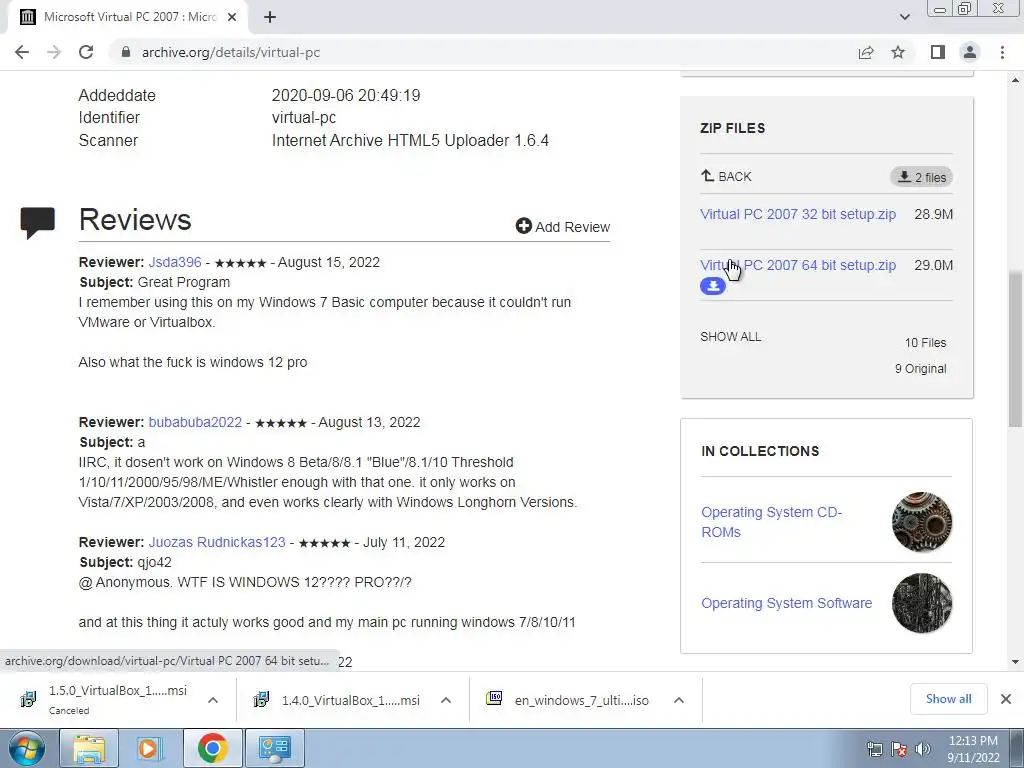Open the 9 Original files listing

pyautogui.click(x=920, y=368)
